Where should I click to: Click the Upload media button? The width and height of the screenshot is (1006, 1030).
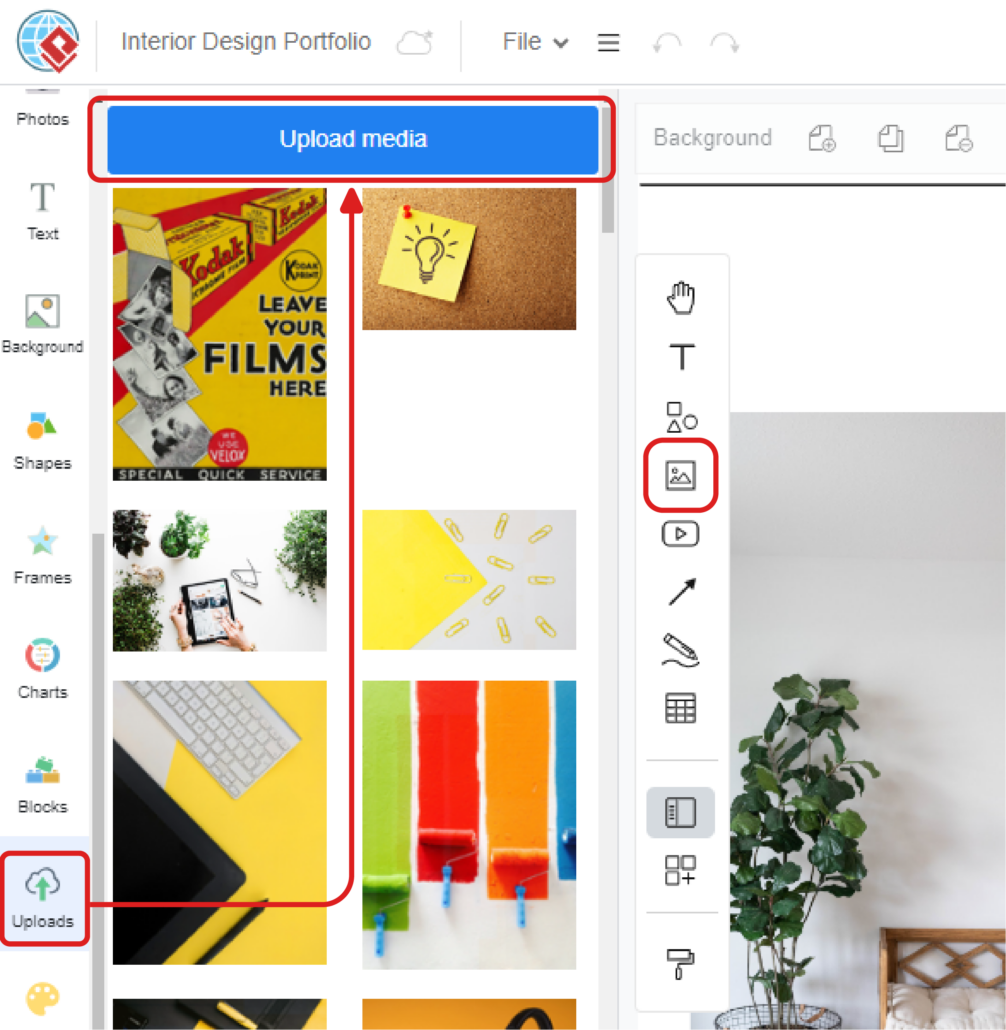click(352, 139)
